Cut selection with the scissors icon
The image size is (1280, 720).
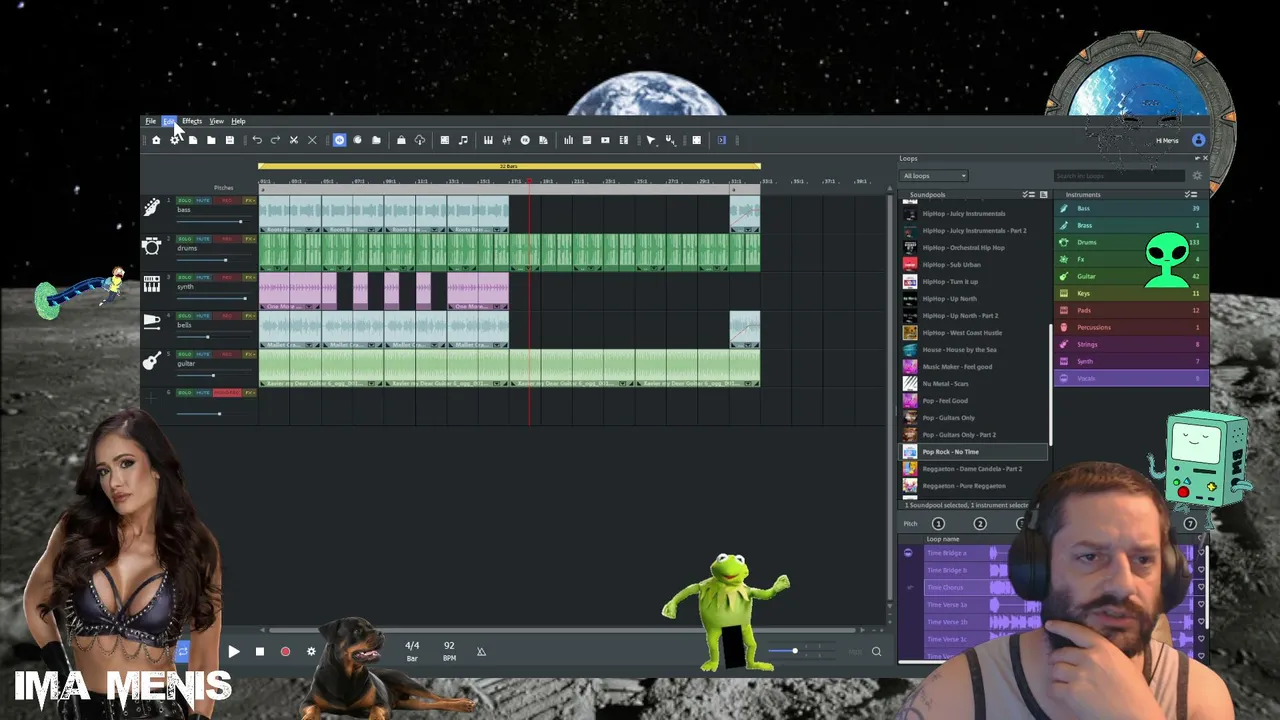coord(293,140)
